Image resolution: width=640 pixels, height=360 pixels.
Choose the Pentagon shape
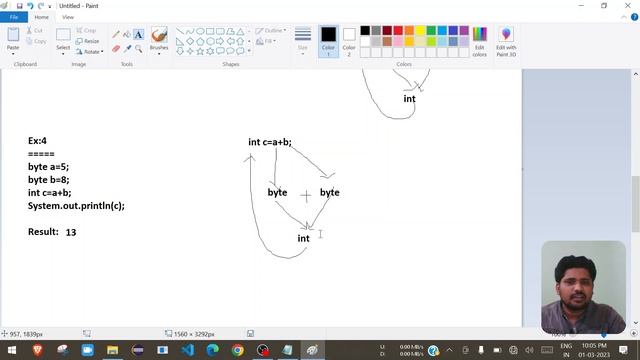click(200, 41)
